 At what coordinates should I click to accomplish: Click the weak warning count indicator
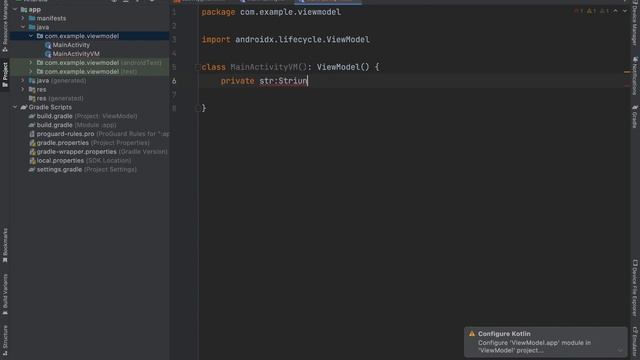point(604,11)
